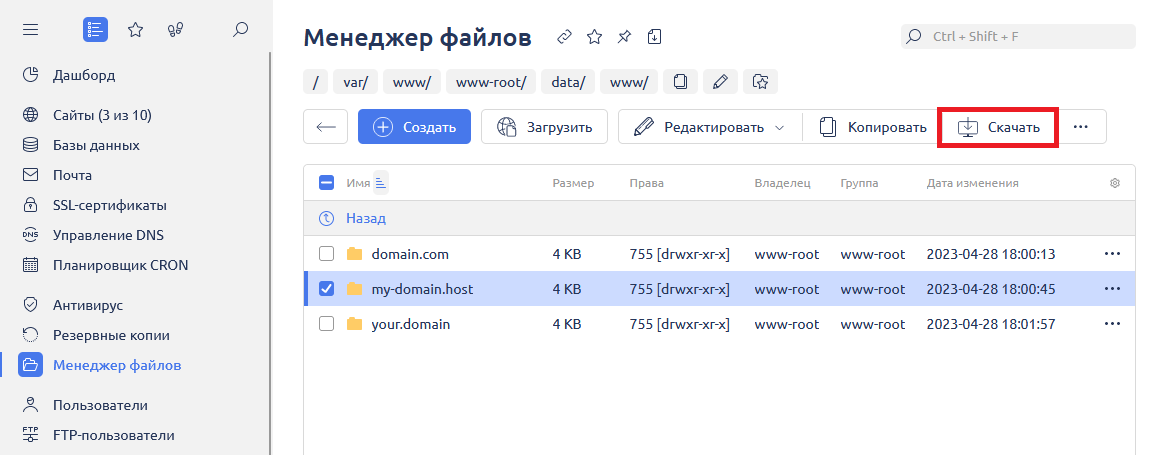The height and width of the screenshot is (455, 1152).
Task: Open Почта in the sidebar
Action: (72, 176)
